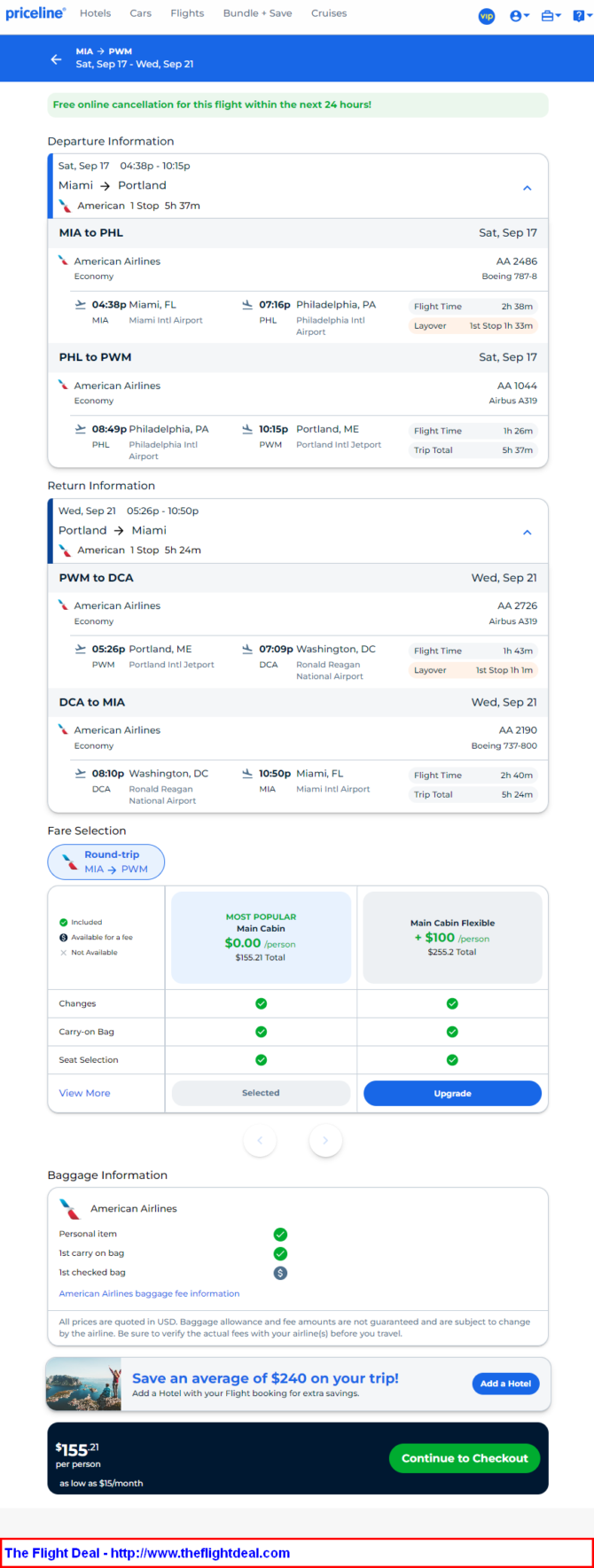Select the Main Cabin Flexible +$100 fare card
Image resolution: width=594 pixels, height=1568 pixels.
452,938
